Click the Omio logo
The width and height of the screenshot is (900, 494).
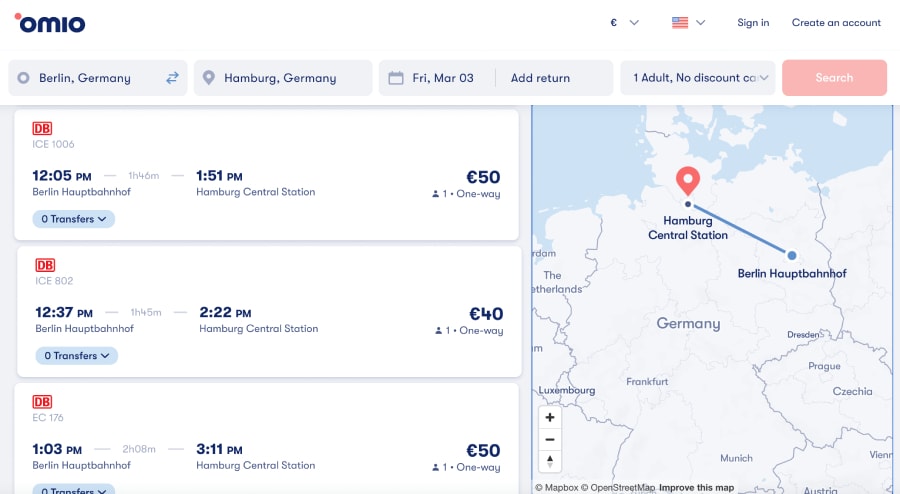pyautogui.click(x=50, y=23)
